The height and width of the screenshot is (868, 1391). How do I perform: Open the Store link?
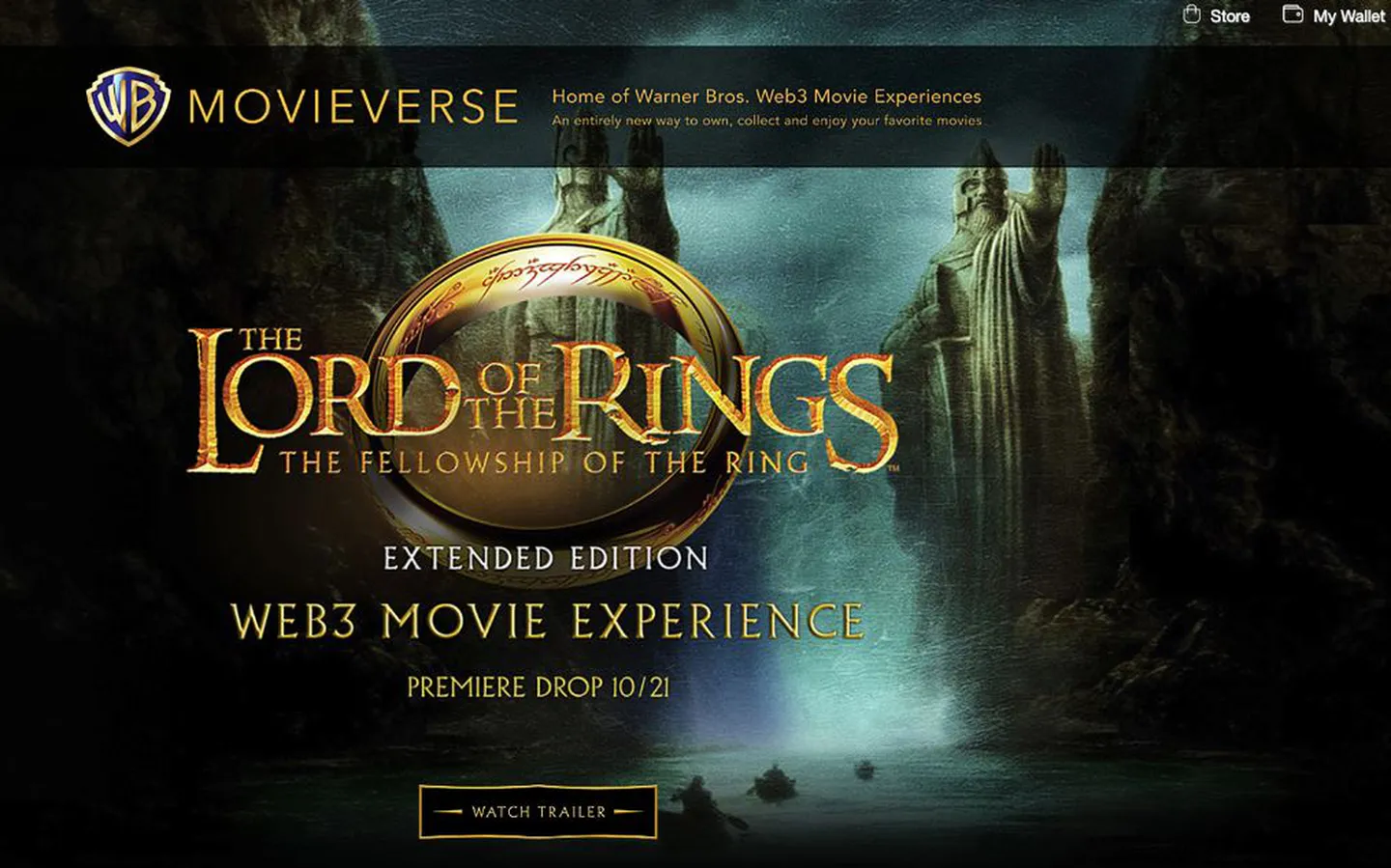click(x=1230, y=16)
